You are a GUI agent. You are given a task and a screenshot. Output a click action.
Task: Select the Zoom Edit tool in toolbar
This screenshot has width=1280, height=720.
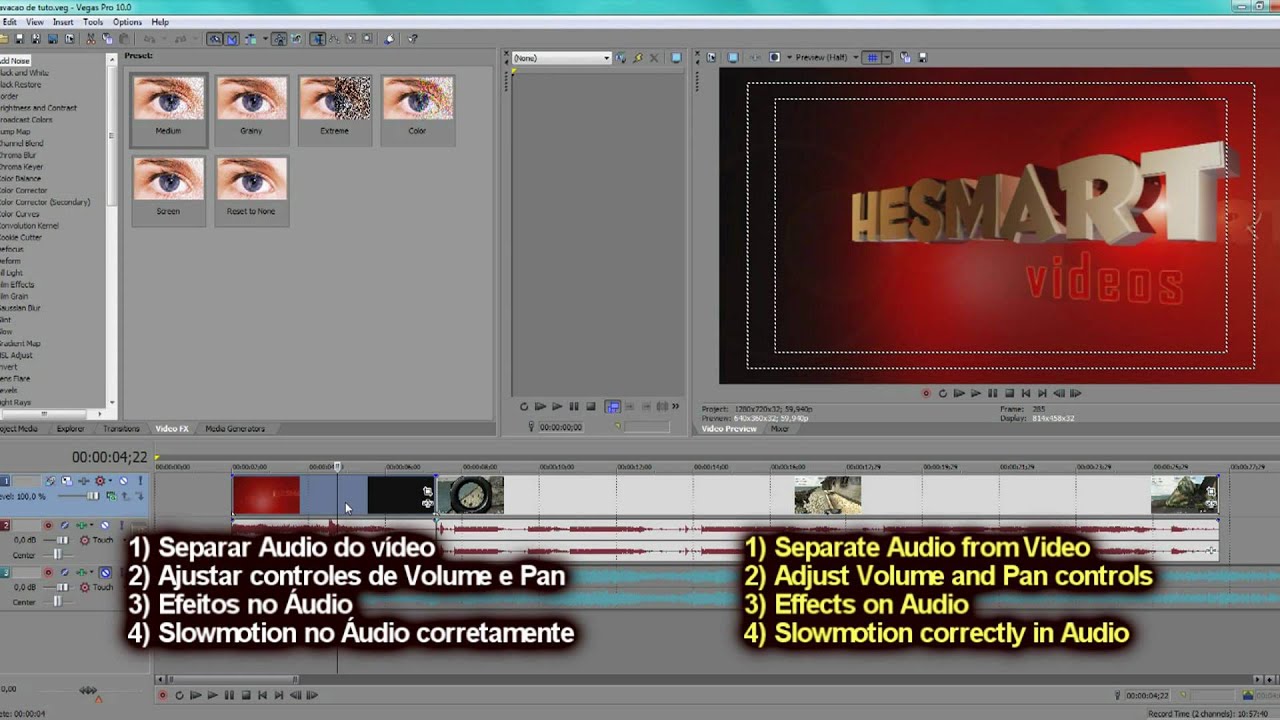367,39
